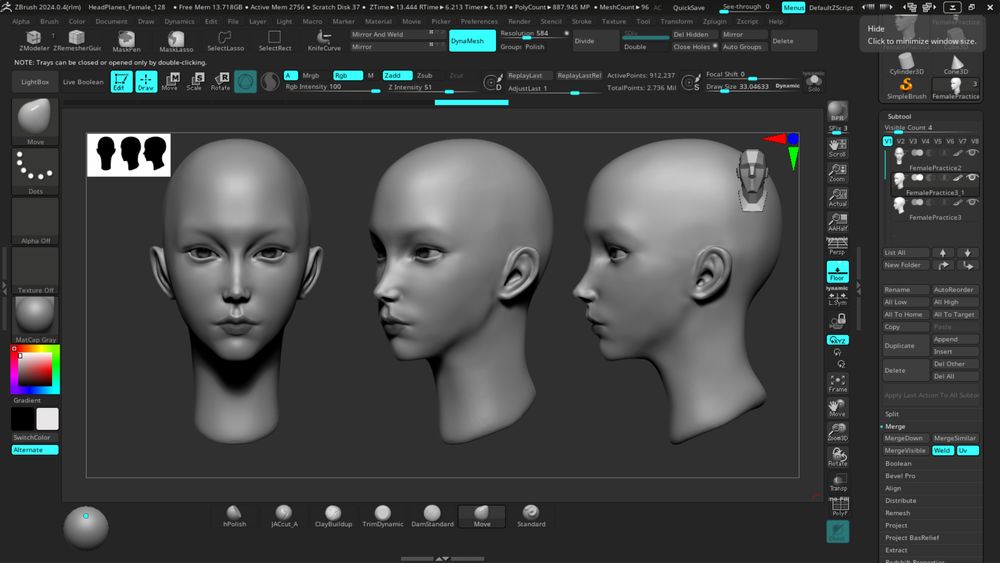Select the KnifeCurve brush
This screenshot has height=563, width=1000.
pyautogui.click(x=324, y=41)
